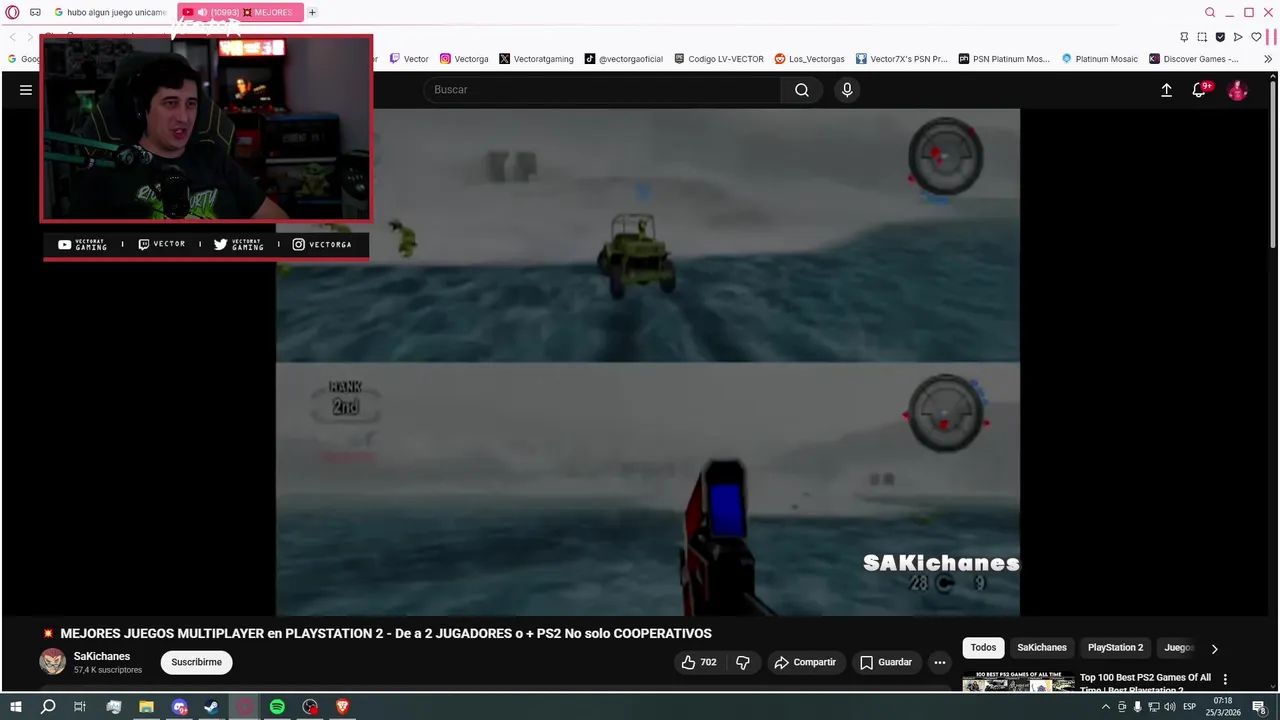Click the Guardar save button
Viewport: 1280px width, 720px height.
pyautogui.click(x=886, y=662)
